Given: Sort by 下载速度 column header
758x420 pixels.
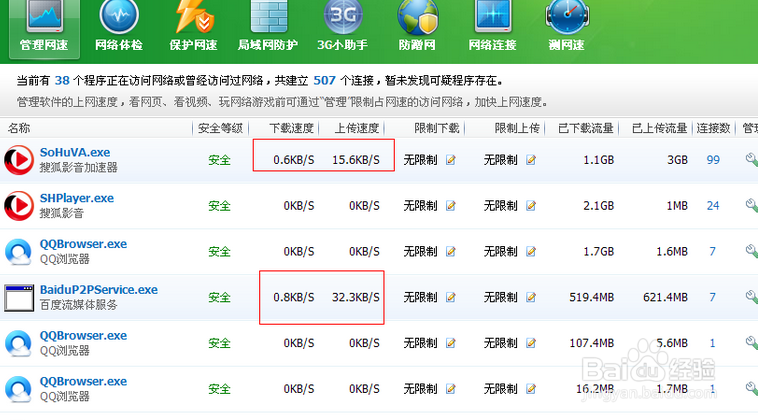Looking at the screenshot, I should [292, 128].
